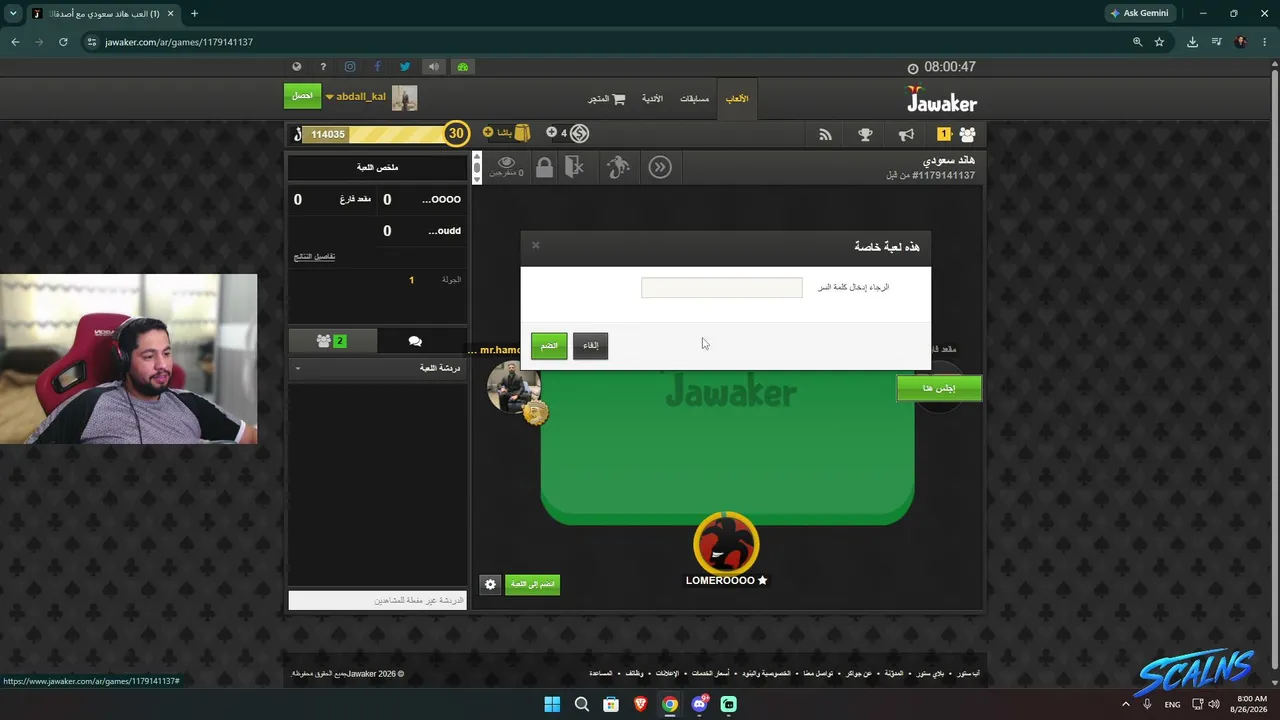
Task: Open the أسعار الخدمات service prices footer link
Action: [709, 674]
